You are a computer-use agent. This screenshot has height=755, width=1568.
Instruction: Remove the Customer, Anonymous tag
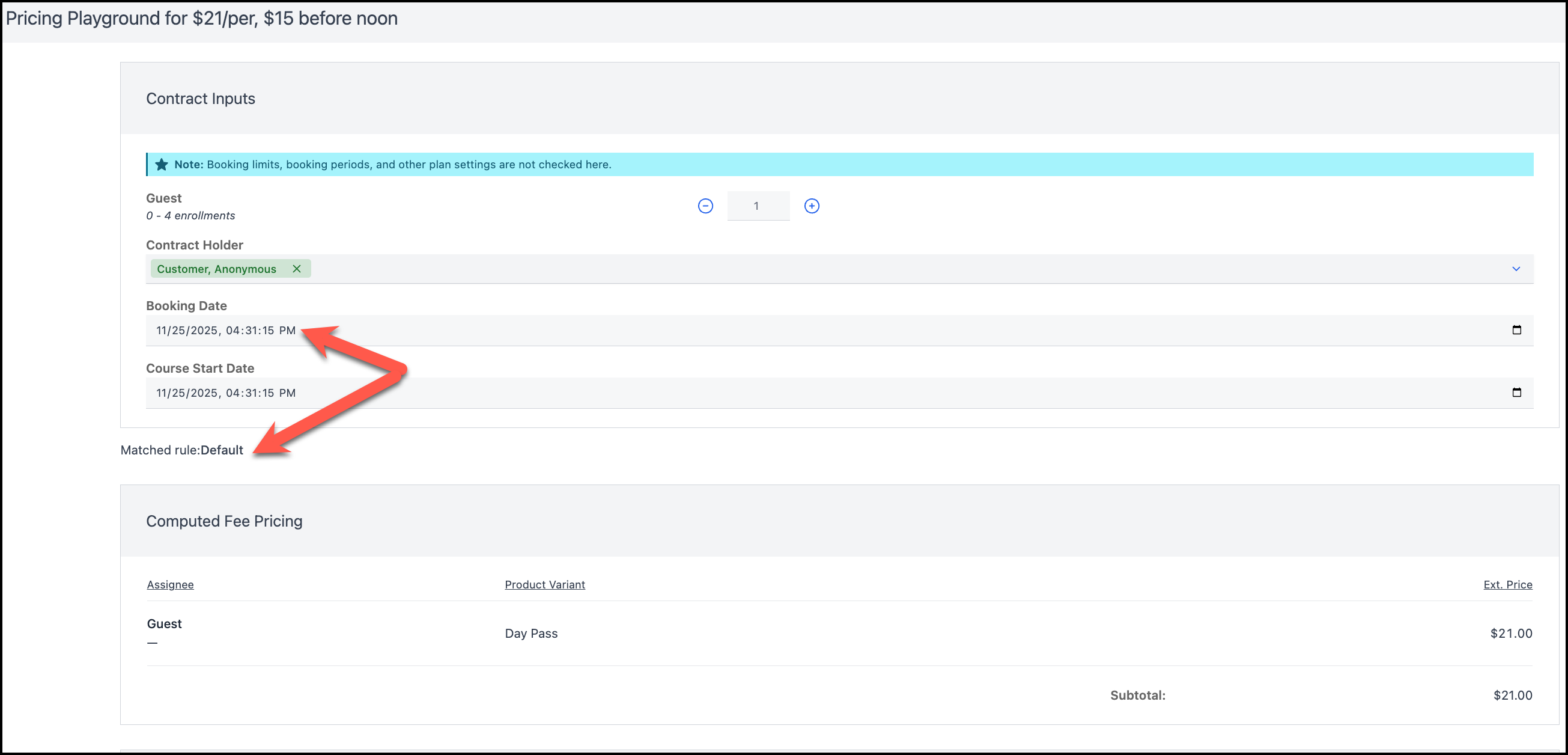[x=296, y=269]
